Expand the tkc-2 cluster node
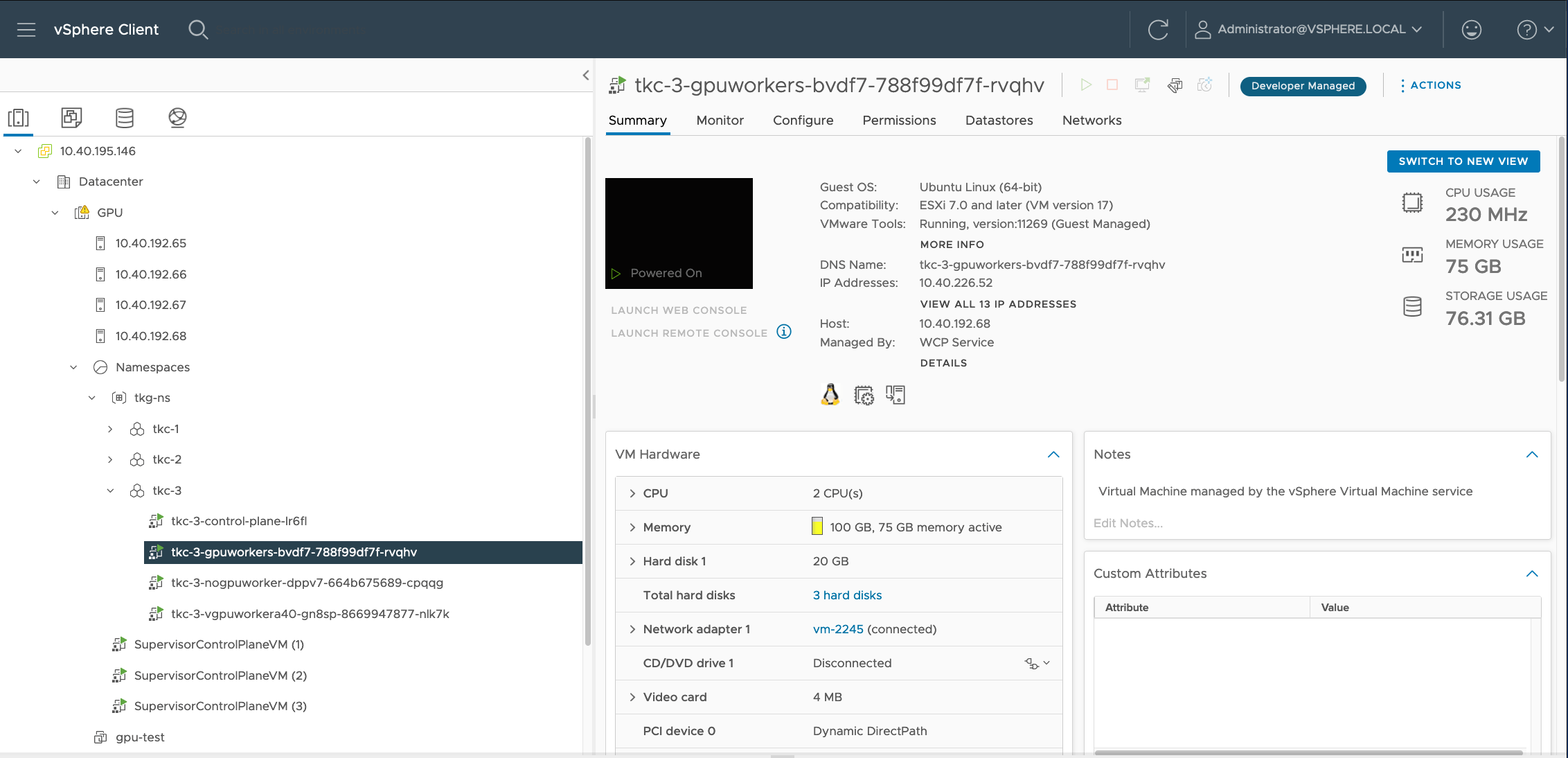The height and width of the screenshot is (758, 1568). pyautogui.click(x=110, y=459)
